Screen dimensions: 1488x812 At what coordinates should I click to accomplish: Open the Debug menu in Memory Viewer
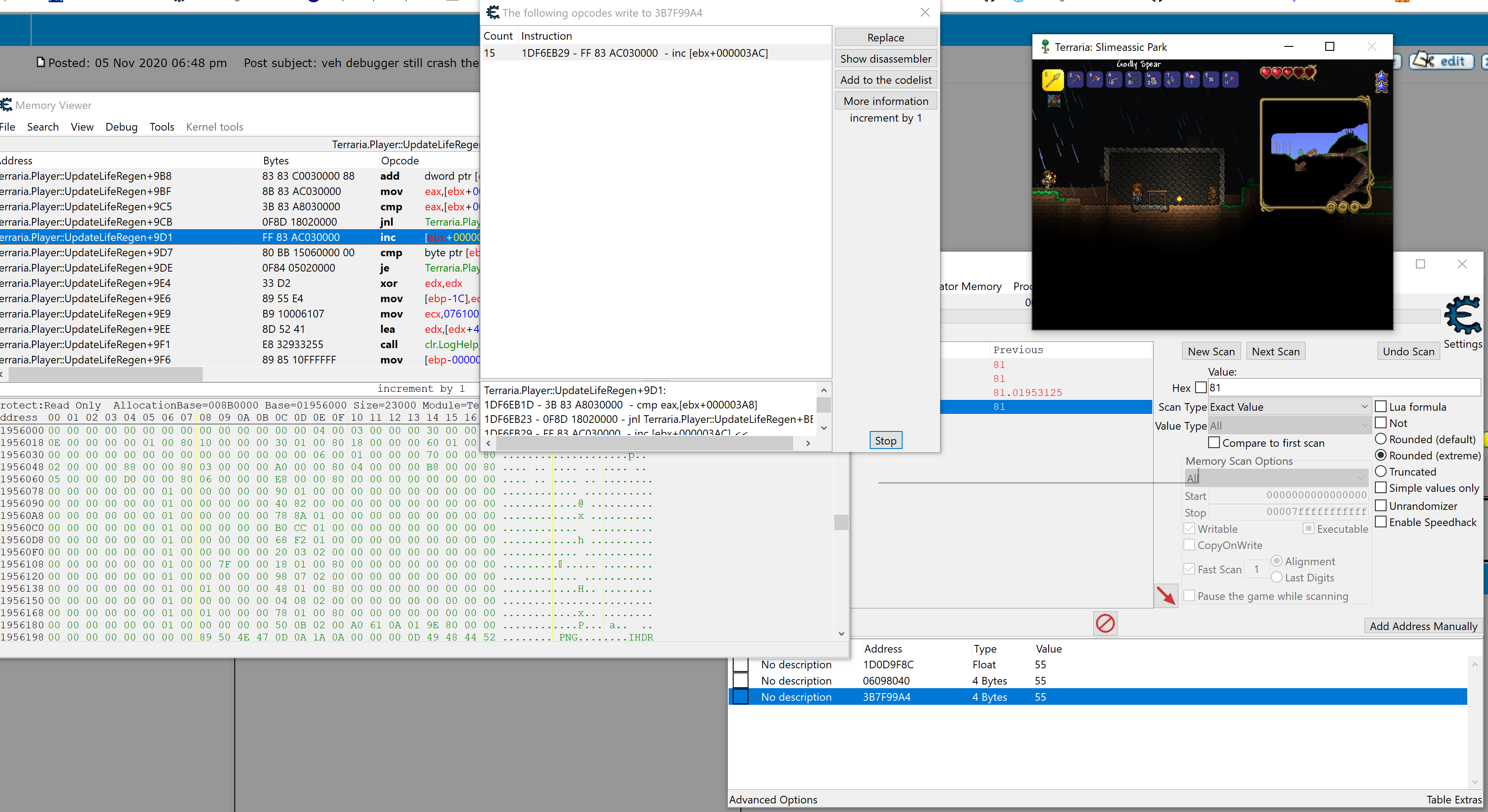tap(121, 127)
